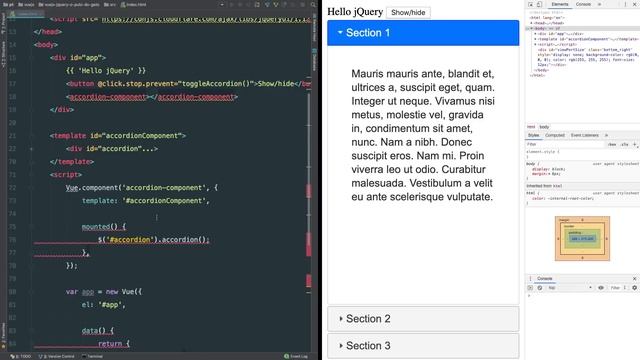Collapse the body node in the DOM tree

pyautogui.click(x=531, y=29)
